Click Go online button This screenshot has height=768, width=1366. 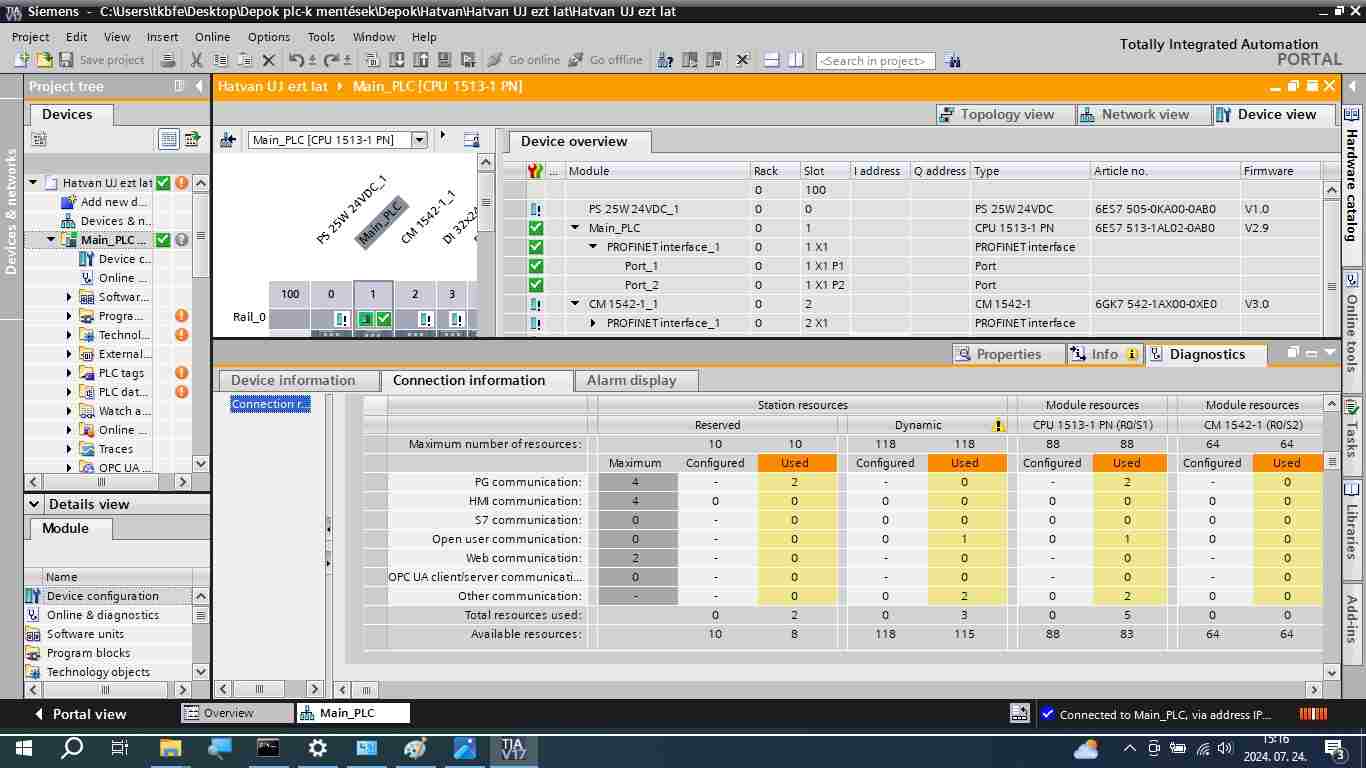click(x=523, y=60)
